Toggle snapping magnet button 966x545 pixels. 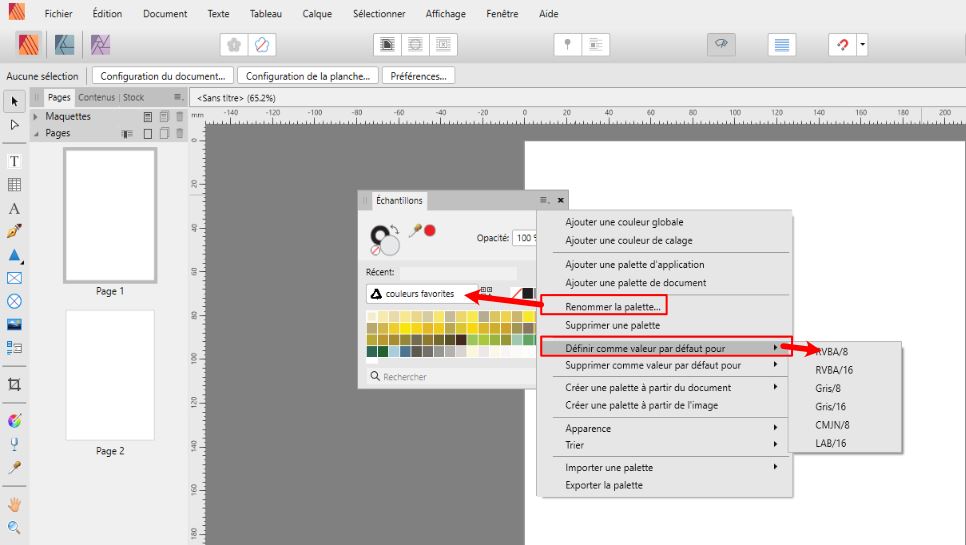click(x=842, y=44)
